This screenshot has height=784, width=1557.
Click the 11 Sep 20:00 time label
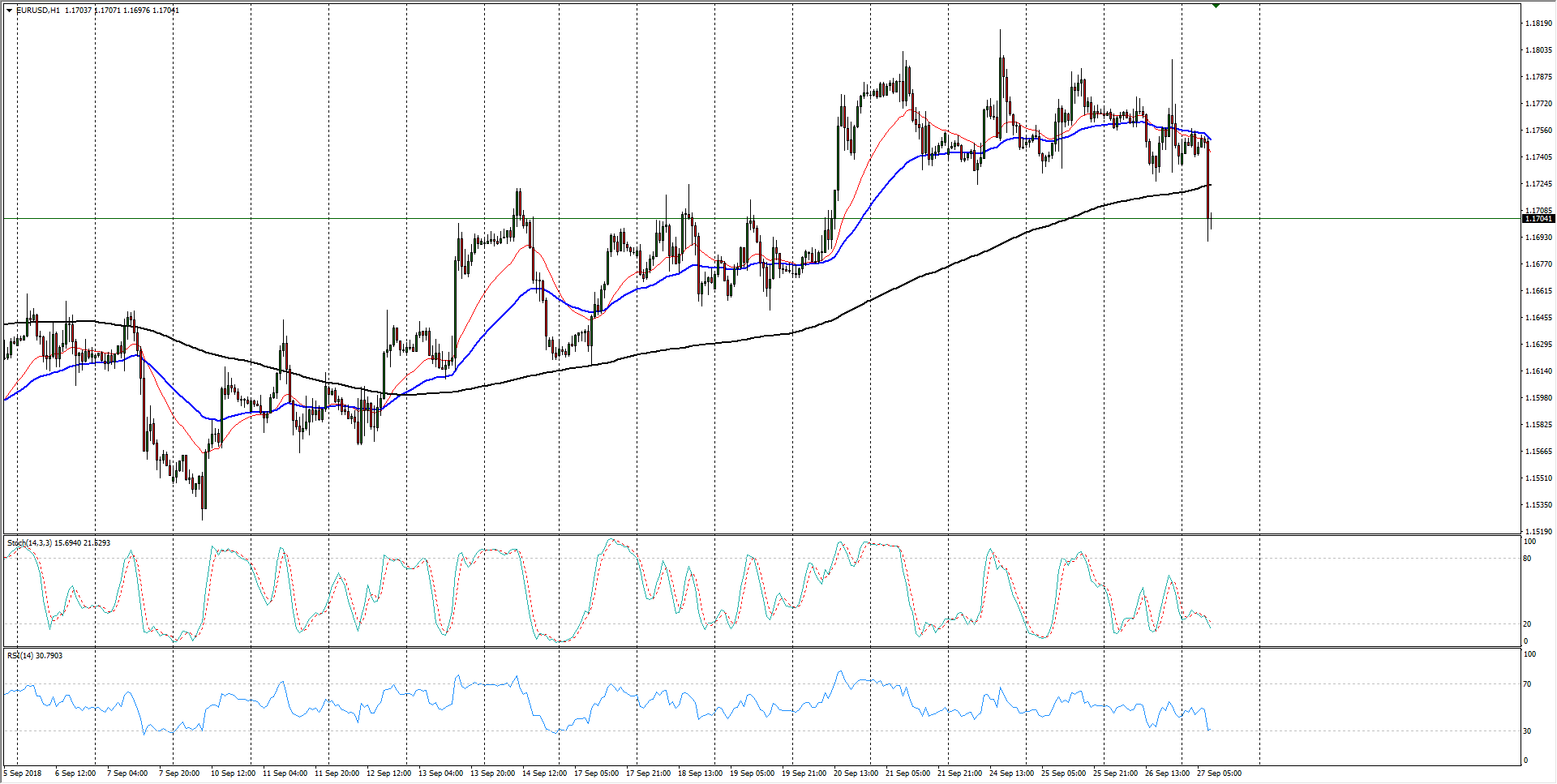337,773
